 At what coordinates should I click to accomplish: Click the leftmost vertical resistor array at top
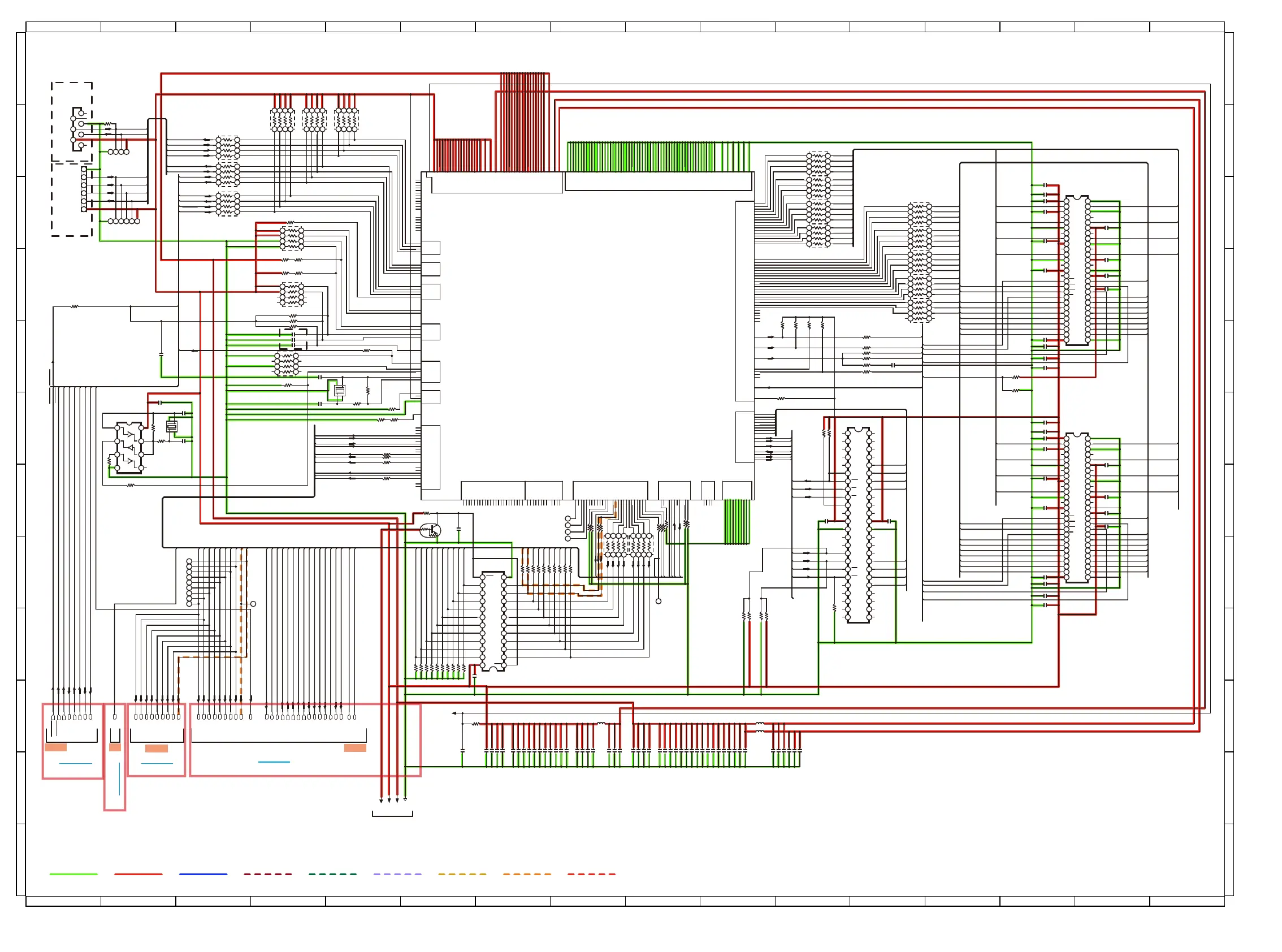pos(282,120)
